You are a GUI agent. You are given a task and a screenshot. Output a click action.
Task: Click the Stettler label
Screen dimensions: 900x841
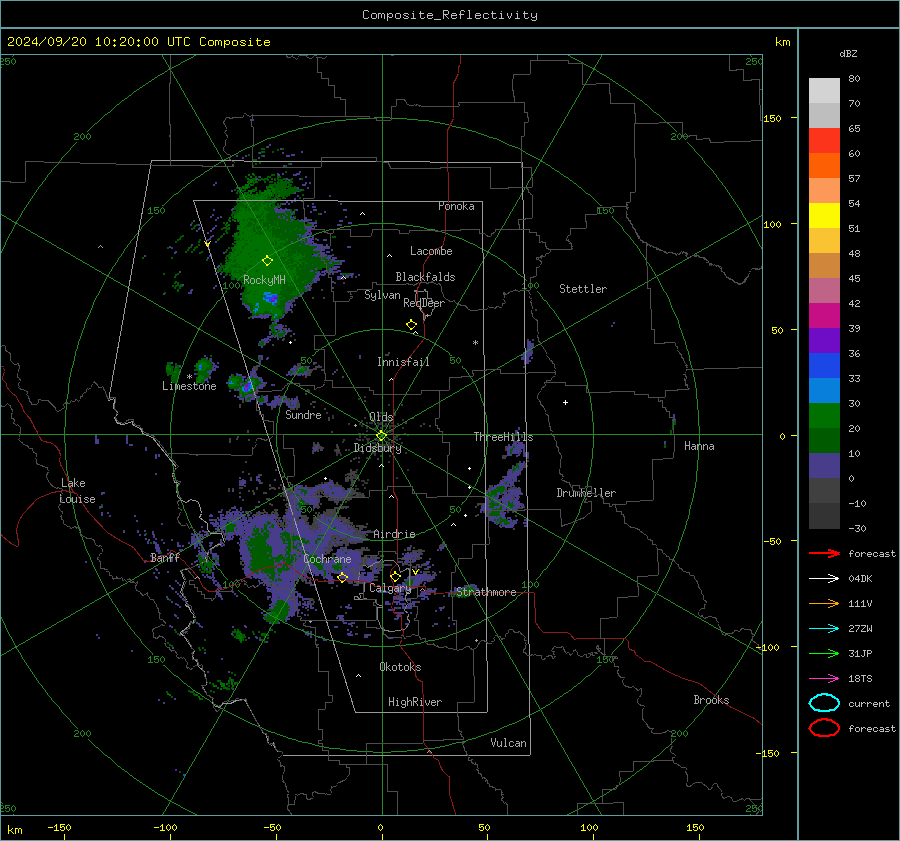coord(583,289)
